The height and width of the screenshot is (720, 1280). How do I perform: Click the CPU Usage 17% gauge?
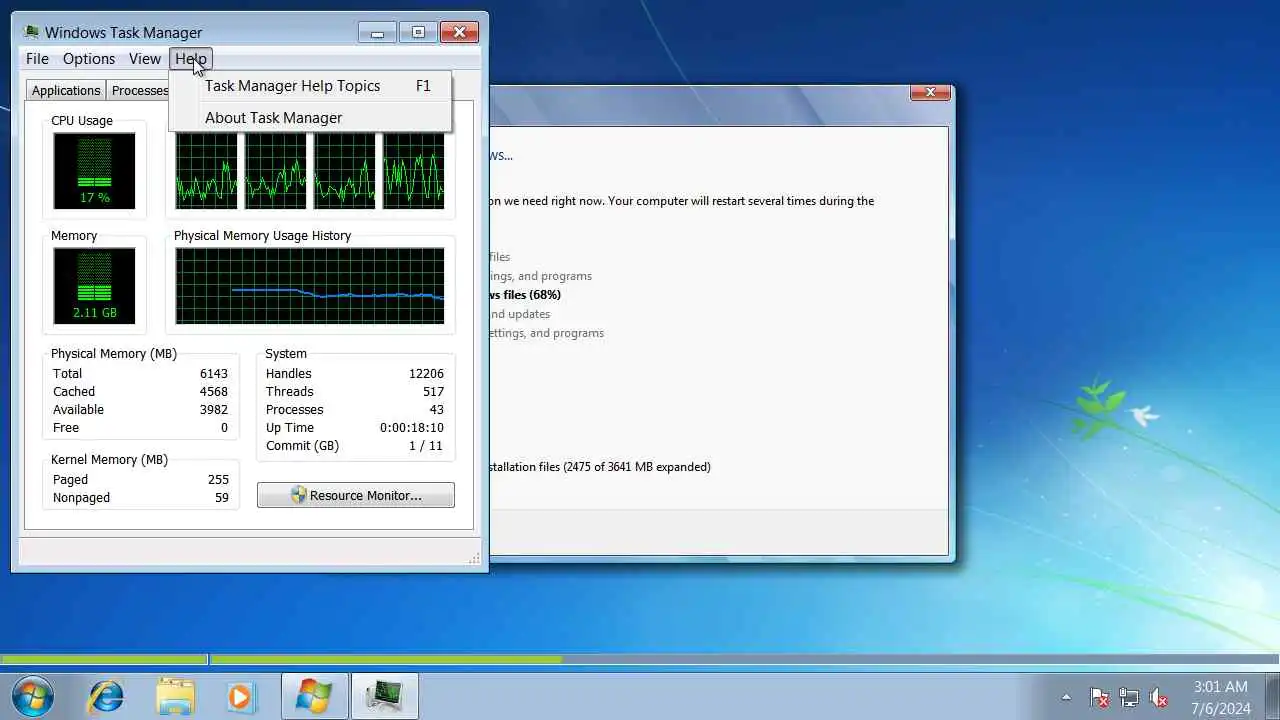[94, 171]
